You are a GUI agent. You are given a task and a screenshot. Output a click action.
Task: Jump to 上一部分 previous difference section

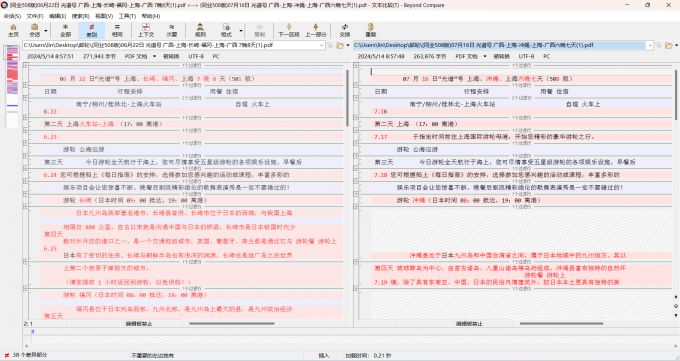click(x=315, y=30)
